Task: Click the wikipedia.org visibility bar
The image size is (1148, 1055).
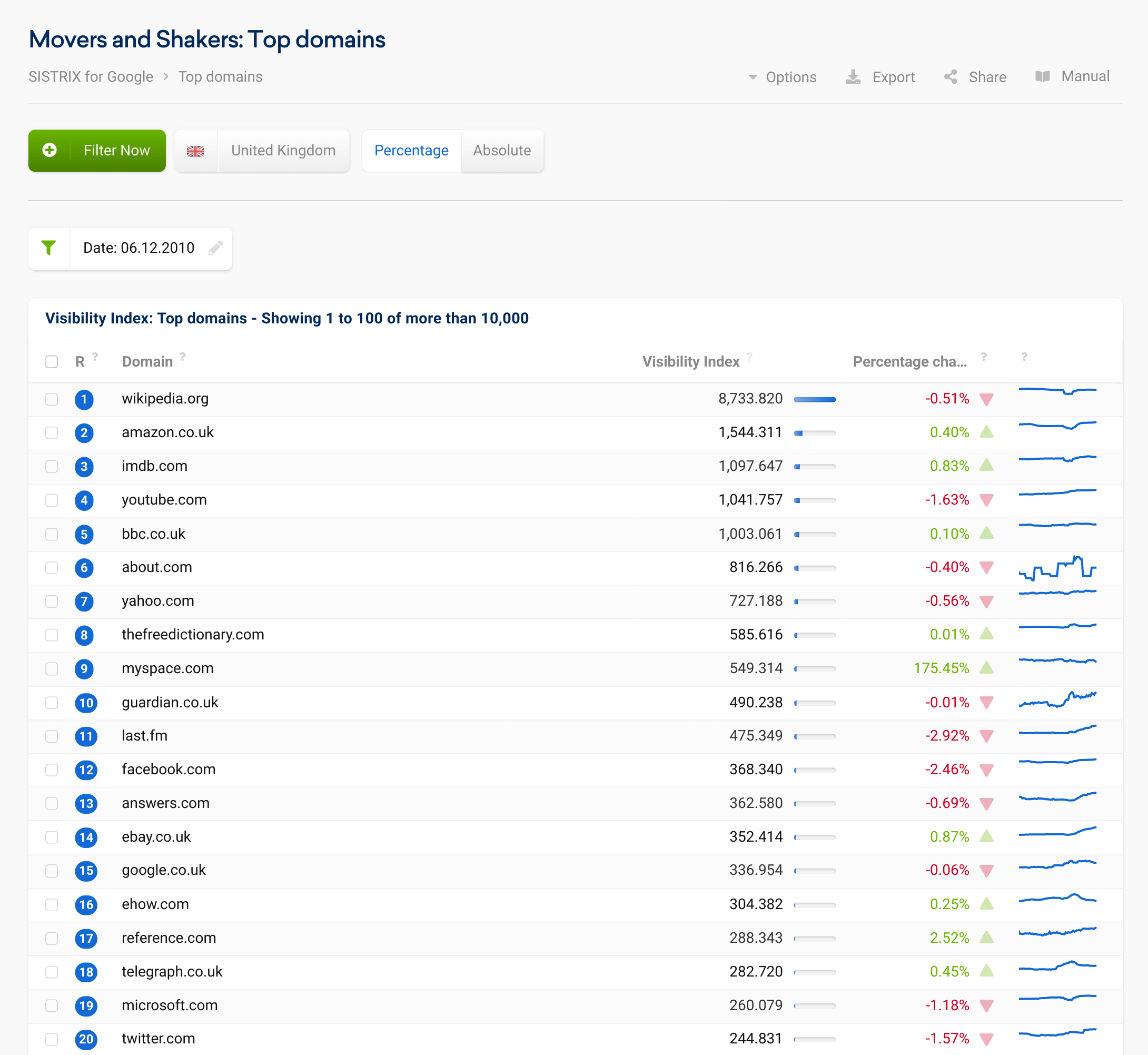Action: click(x=815, y=400)
